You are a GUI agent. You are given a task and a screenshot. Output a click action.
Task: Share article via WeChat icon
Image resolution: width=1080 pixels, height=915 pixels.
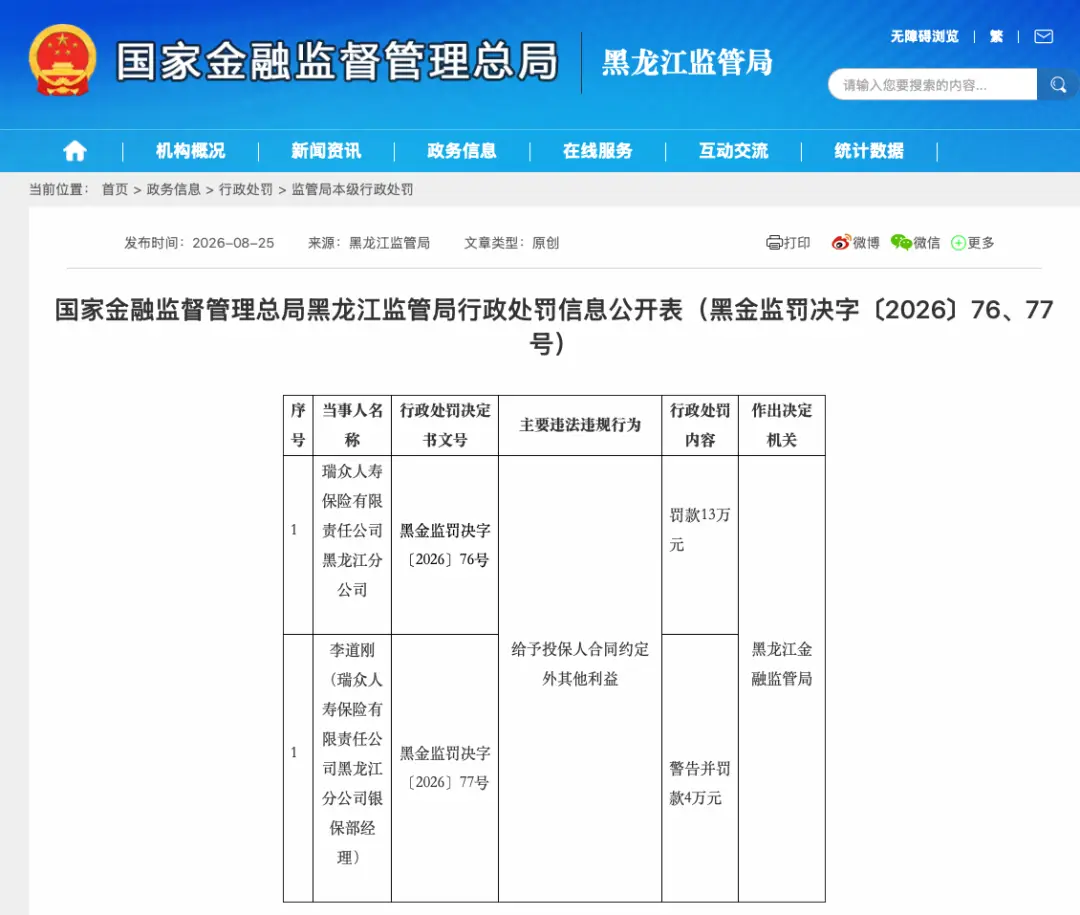[900, 243]
